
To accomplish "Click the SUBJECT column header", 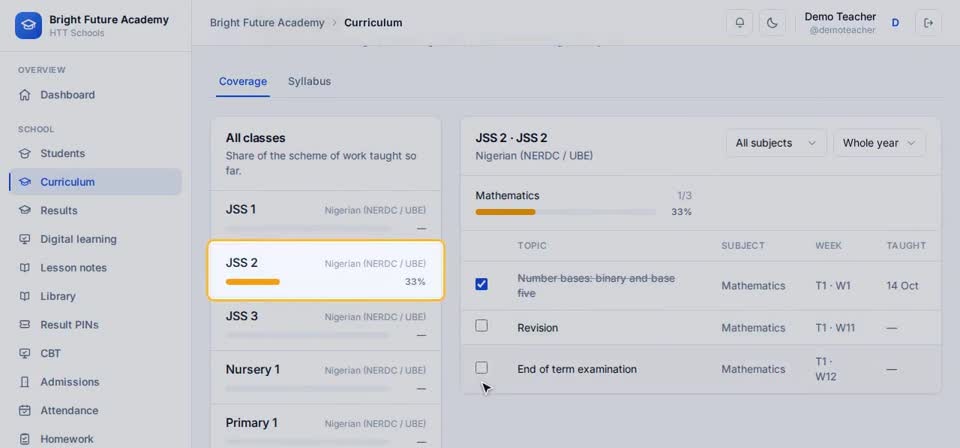I will [743, 245].
